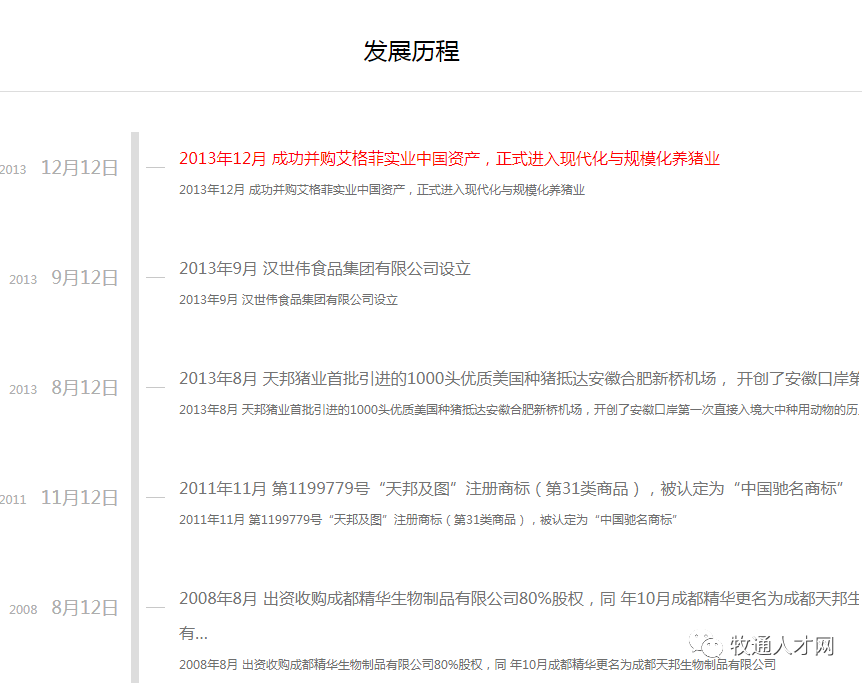Open the 2013年9月 汉世伟食品集团 headline
Screen dimensions: 862x683
tap(325, 269)
